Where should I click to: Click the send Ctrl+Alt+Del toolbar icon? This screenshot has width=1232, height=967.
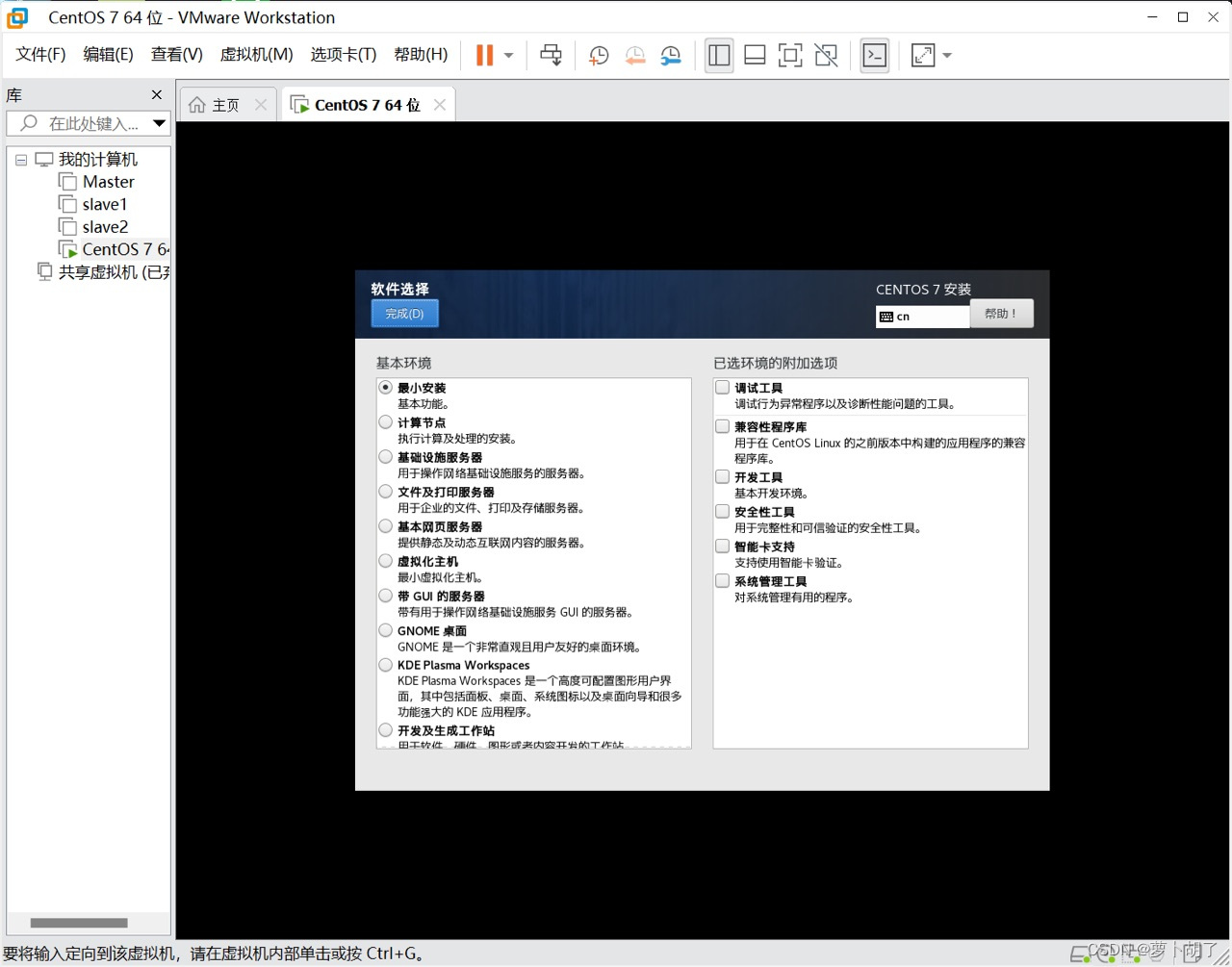click(551, 55)
